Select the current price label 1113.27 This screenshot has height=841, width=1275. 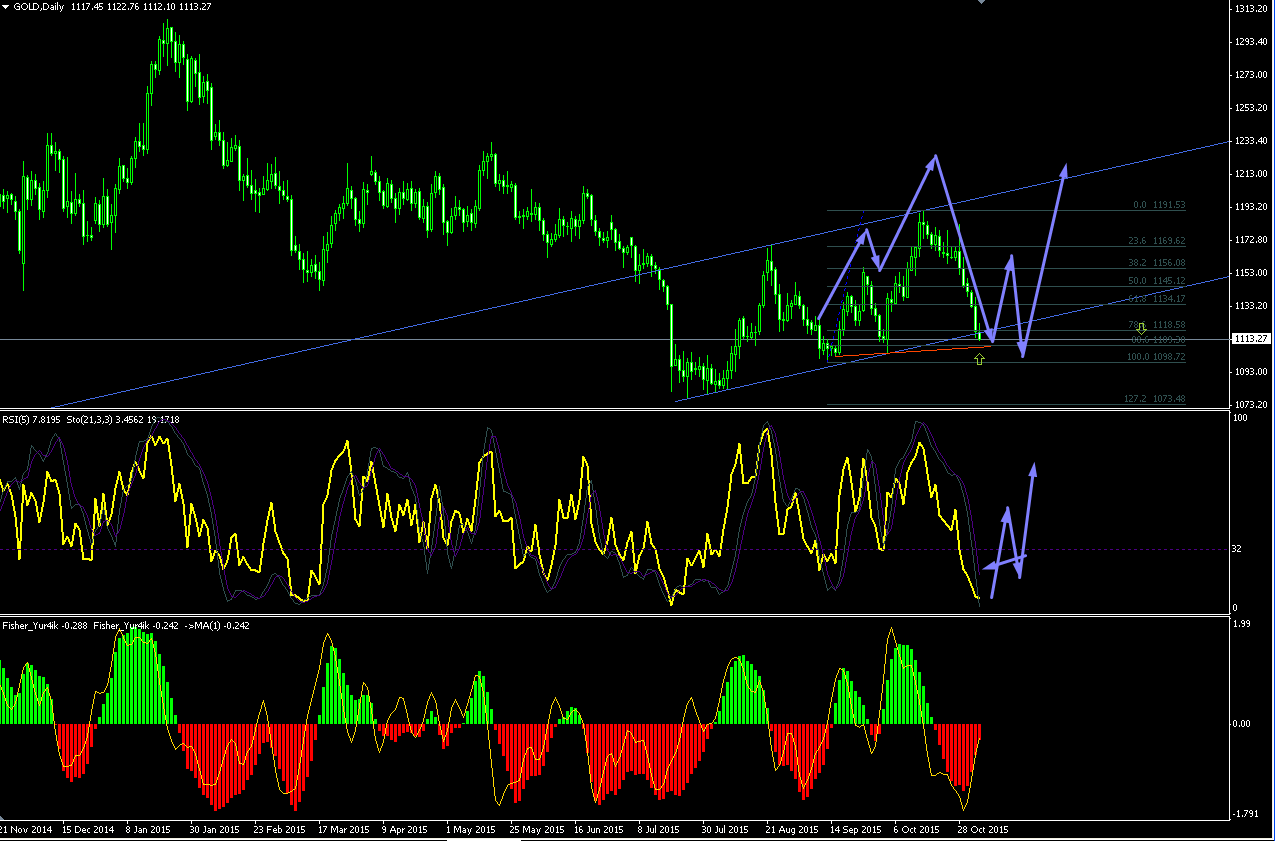(1253, 339)
